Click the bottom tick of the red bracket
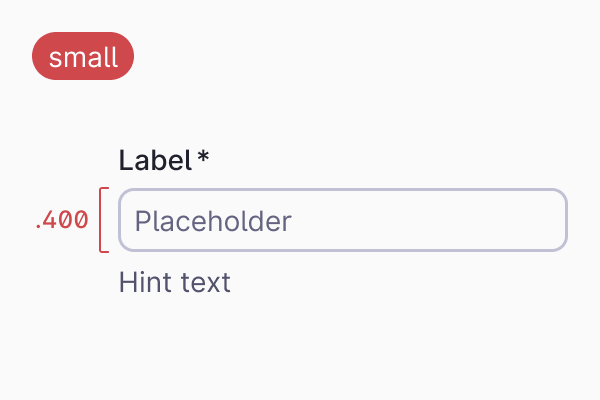The width and height of the screenshot is (600, 400). pos(105,251)
